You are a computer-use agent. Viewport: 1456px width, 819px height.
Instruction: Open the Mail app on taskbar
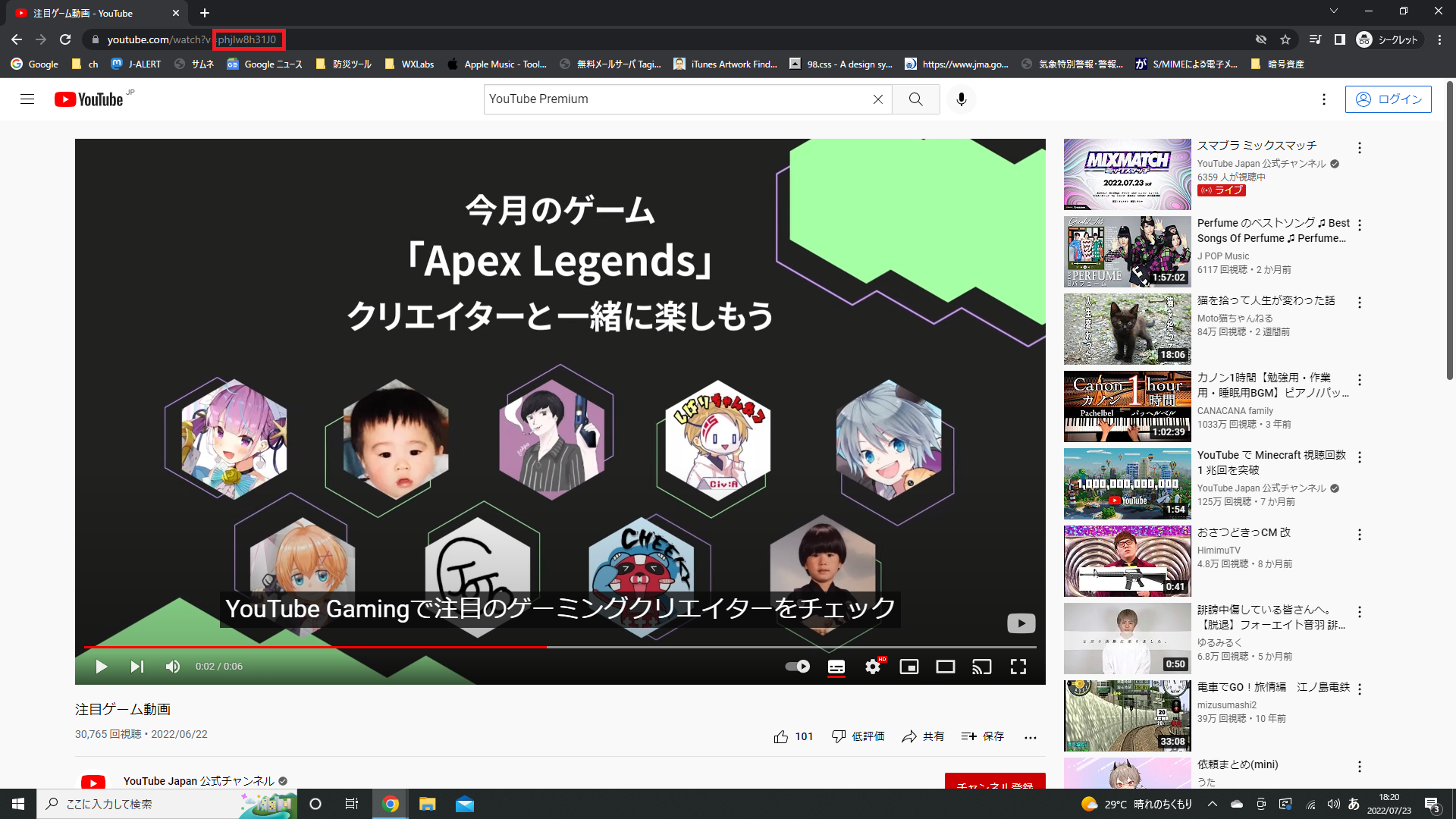(x=465, y=804)
